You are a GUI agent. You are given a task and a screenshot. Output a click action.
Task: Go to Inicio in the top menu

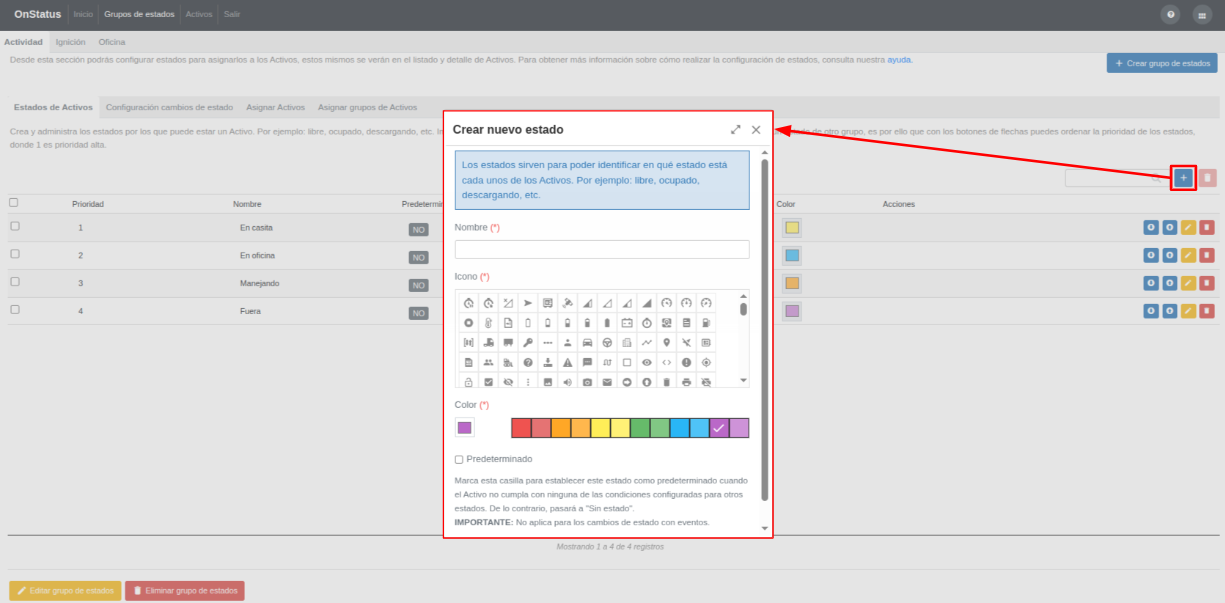pos(83,14)
